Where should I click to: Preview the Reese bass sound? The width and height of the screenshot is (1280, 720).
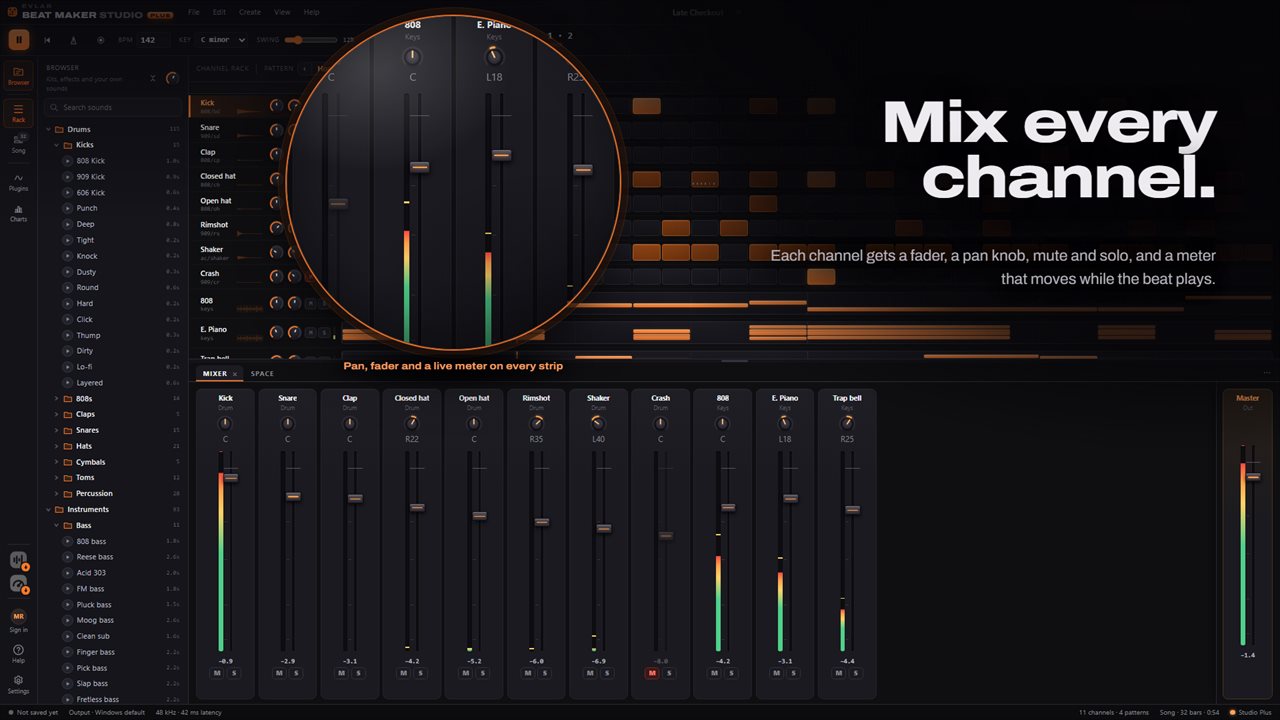(x=68, y=557)
